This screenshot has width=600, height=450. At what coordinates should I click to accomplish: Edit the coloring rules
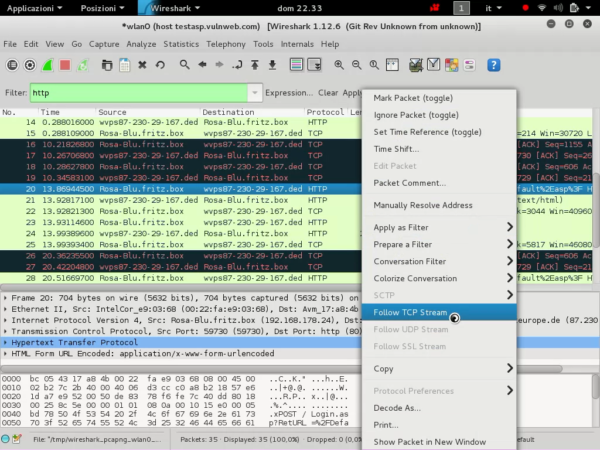(451, 65)
